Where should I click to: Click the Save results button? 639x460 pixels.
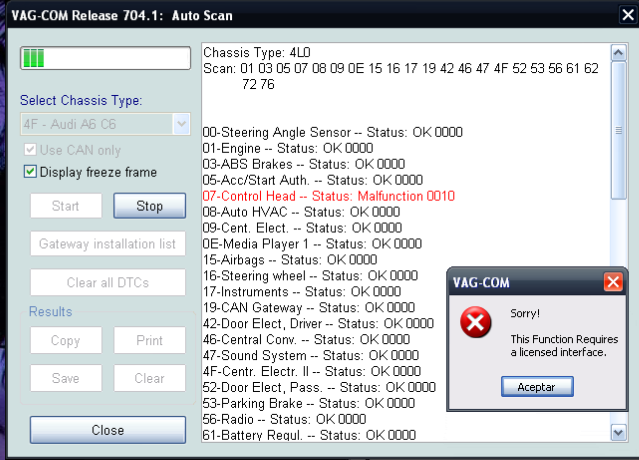tap(66, 378)
